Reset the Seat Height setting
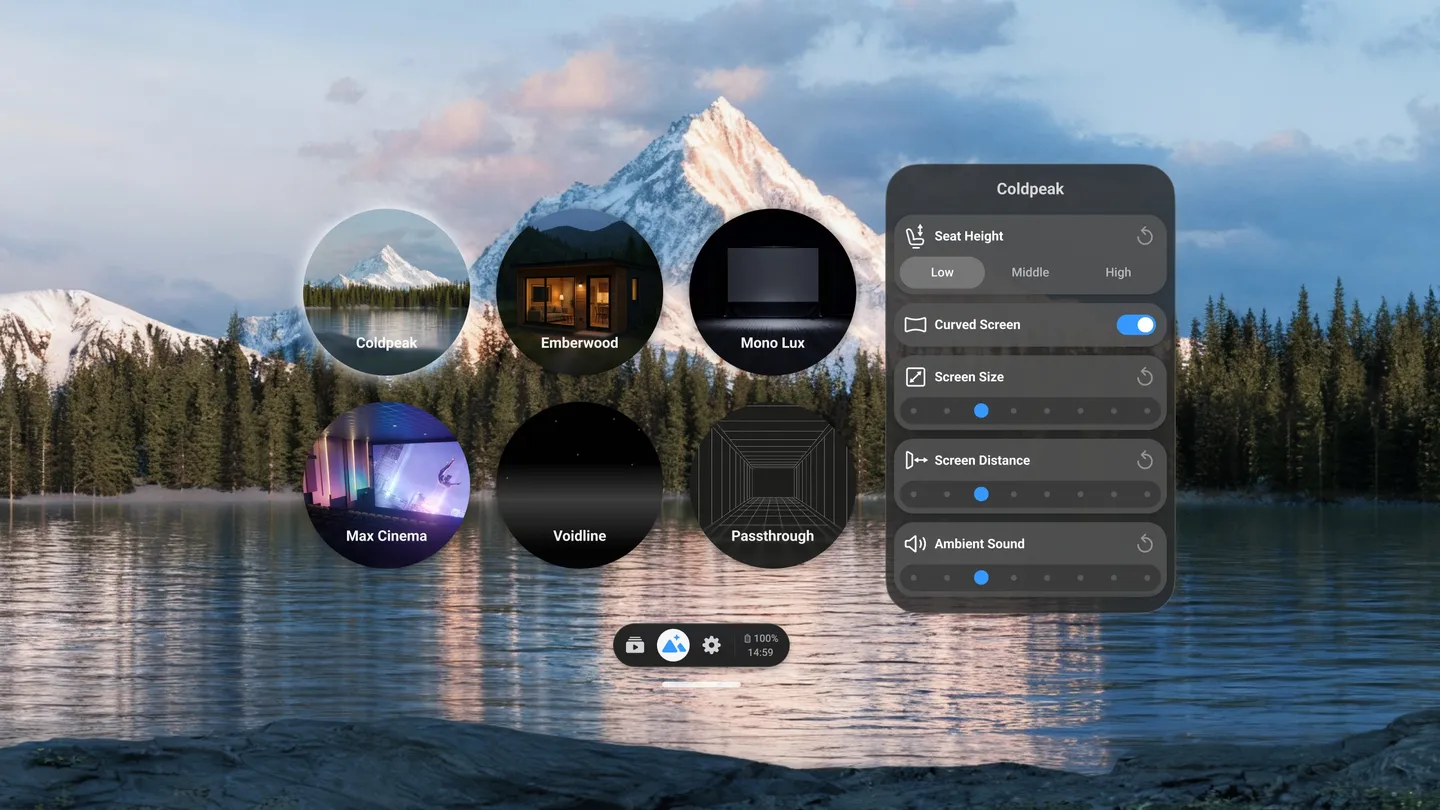The image size is (1440, 810). click(1145, 236)
